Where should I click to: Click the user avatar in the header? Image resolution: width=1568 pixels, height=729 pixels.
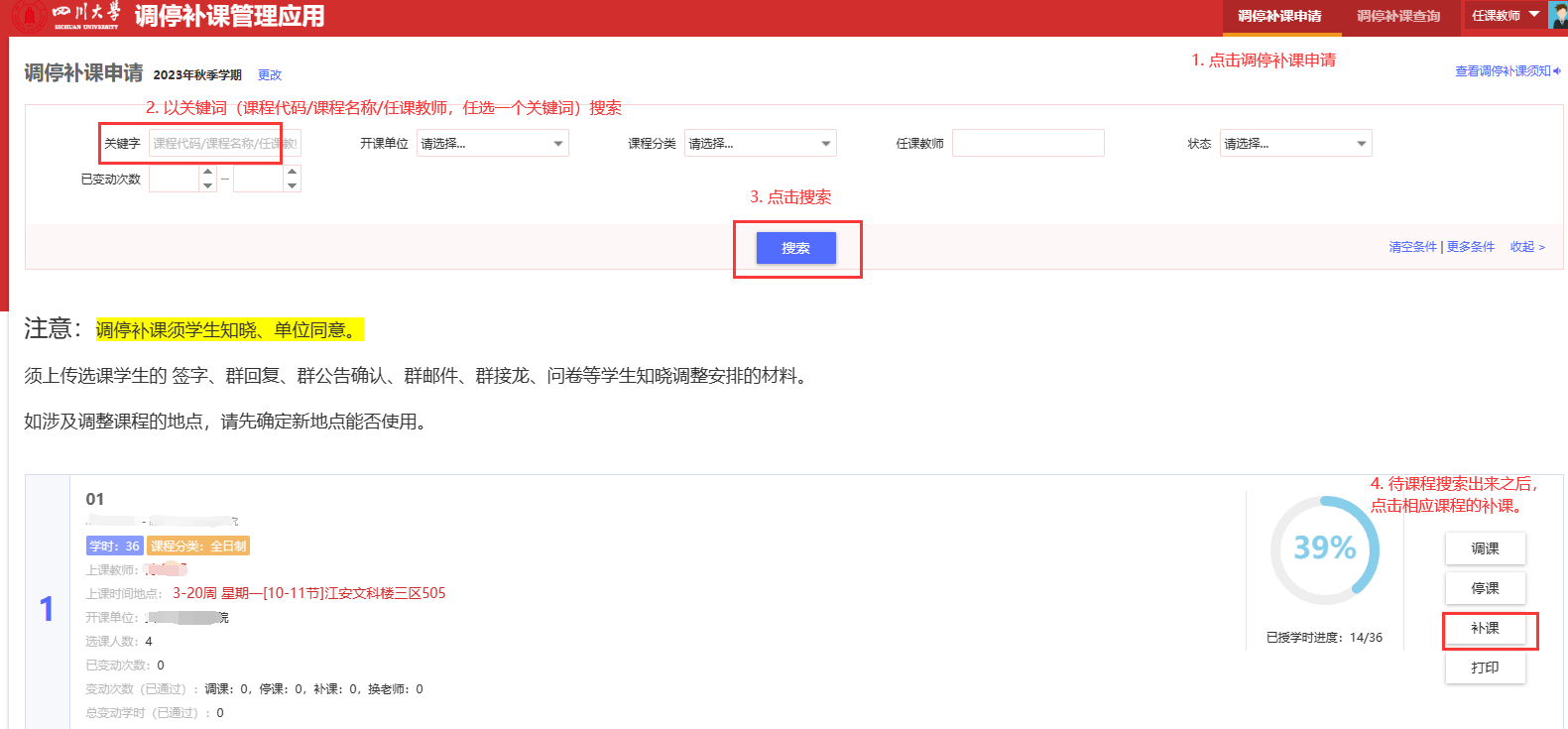(x=1557, y=16)
